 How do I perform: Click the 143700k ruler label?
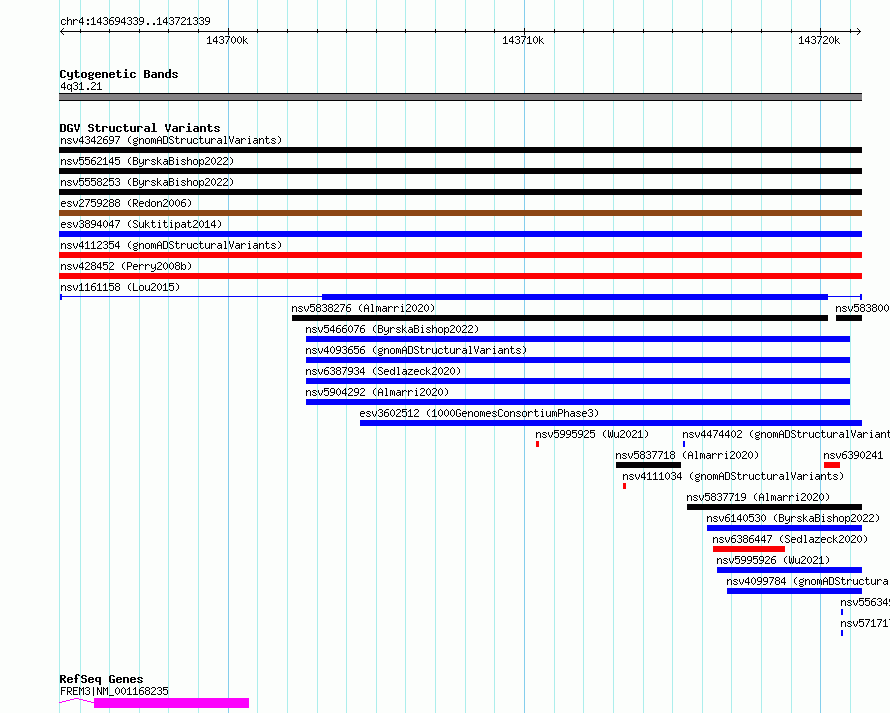pos(227,40)
